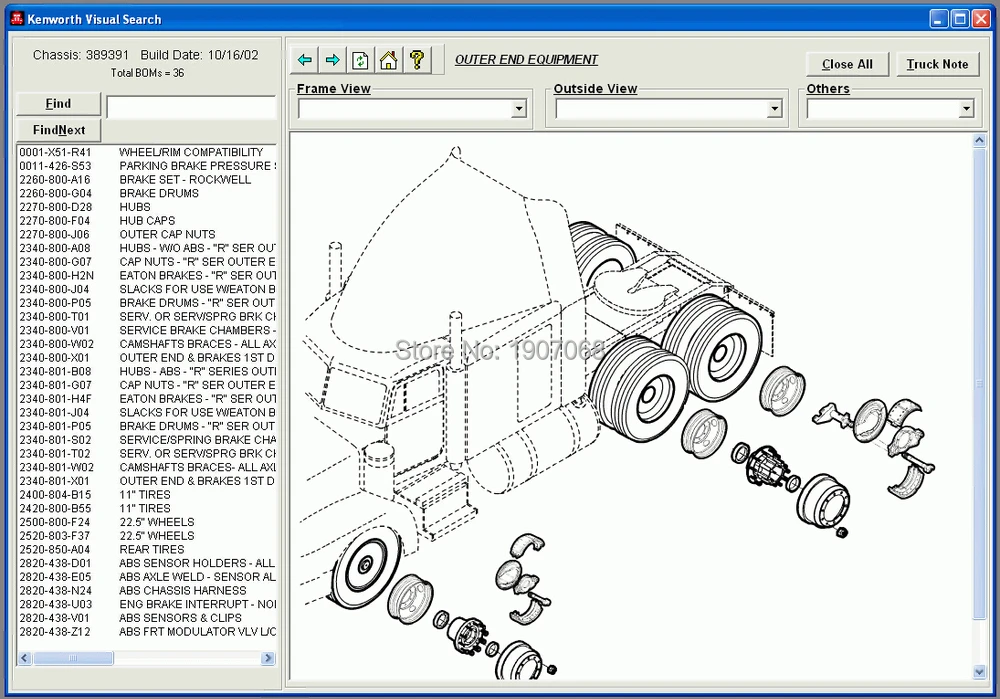
Task: Select row 2340-800-W02 CAMSHAFTS BRACES
Action: [147, 344]
